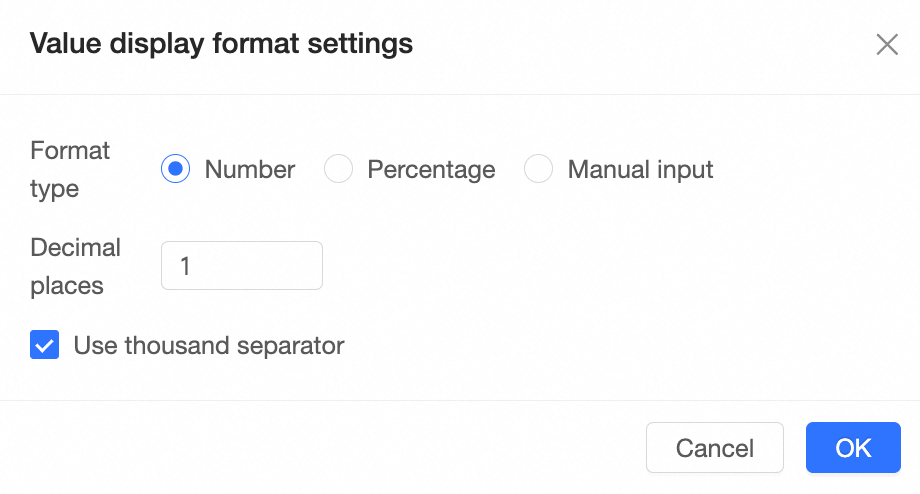
Task: Click the "Format type" field label
Action: point(70,170)
